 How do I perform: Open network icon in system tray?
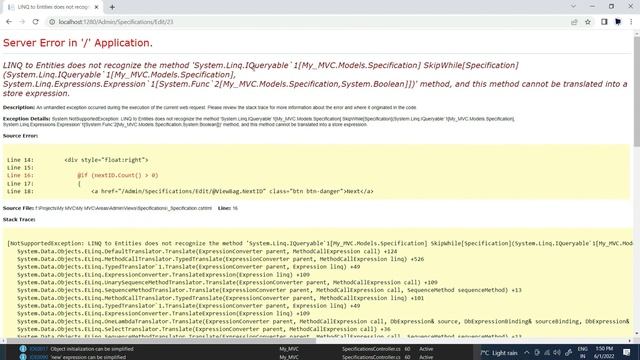click(547, 353)
